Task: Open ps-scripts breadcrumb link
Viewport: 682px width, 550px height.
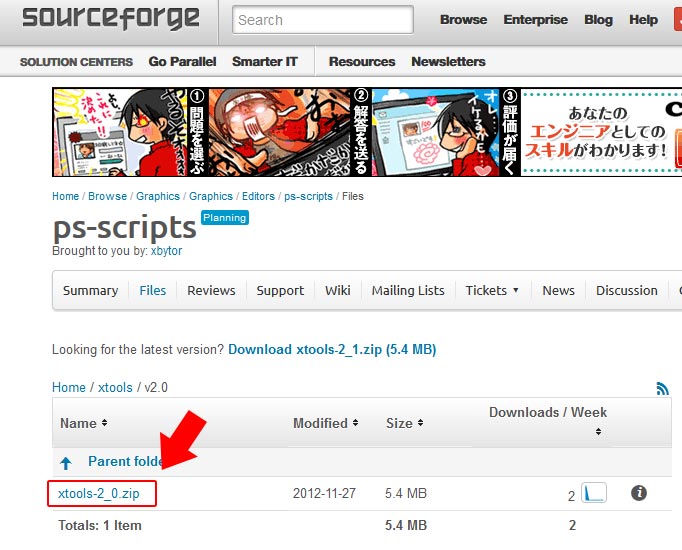Action: click(x=308, y=196)
